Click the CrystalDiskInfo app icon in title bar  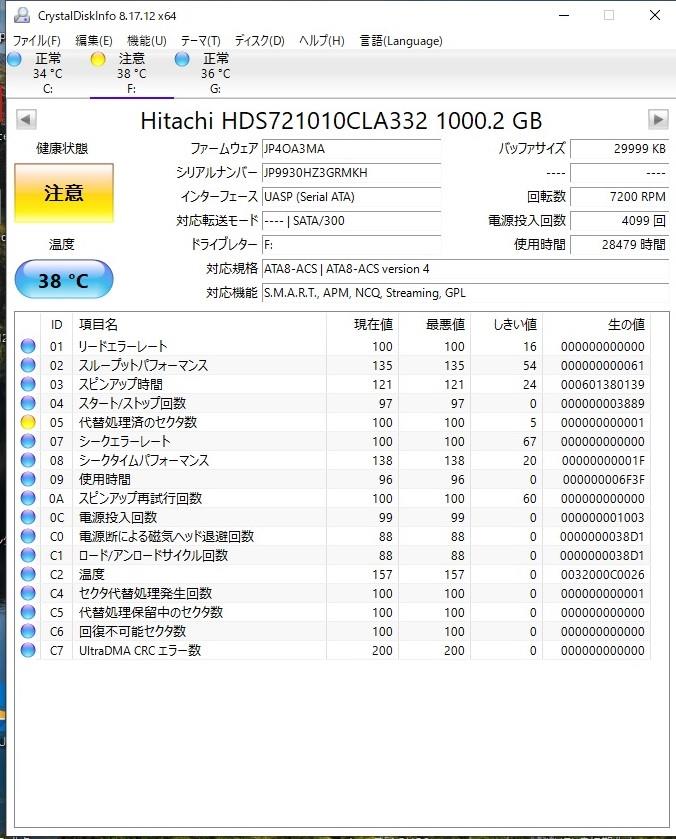coord(22,15)
